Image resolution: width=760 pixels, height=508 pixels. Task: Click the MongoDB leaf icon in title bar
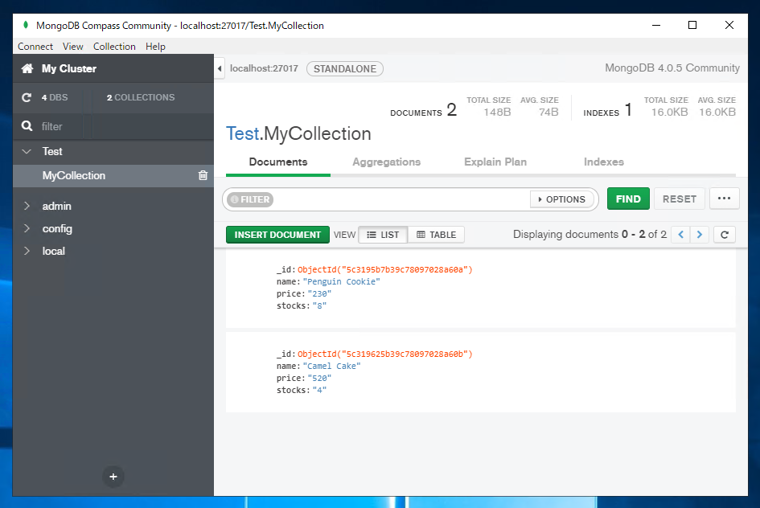[x=26, y=25]
